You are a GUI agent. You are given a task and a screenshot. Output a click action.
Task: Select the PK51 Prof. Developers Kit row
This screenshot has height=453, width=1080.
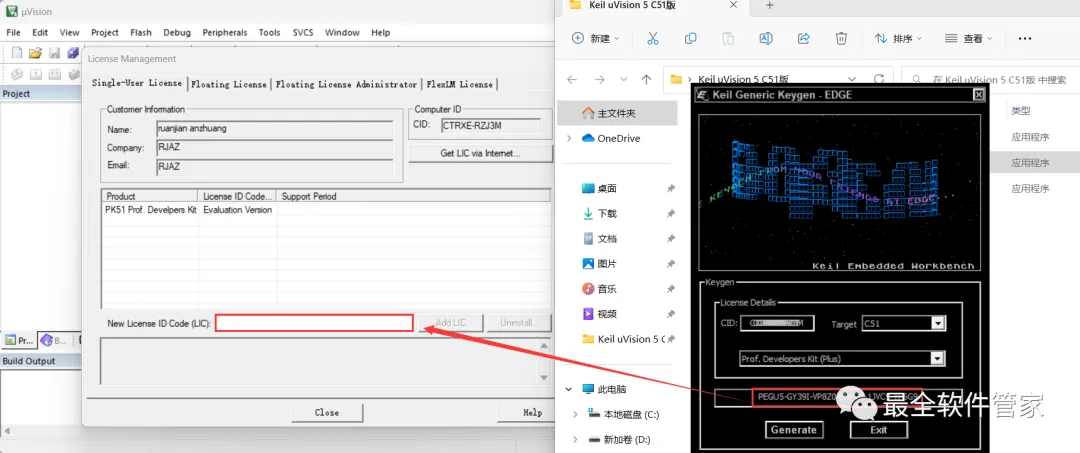pyautogui.click(x=325, y=210)
